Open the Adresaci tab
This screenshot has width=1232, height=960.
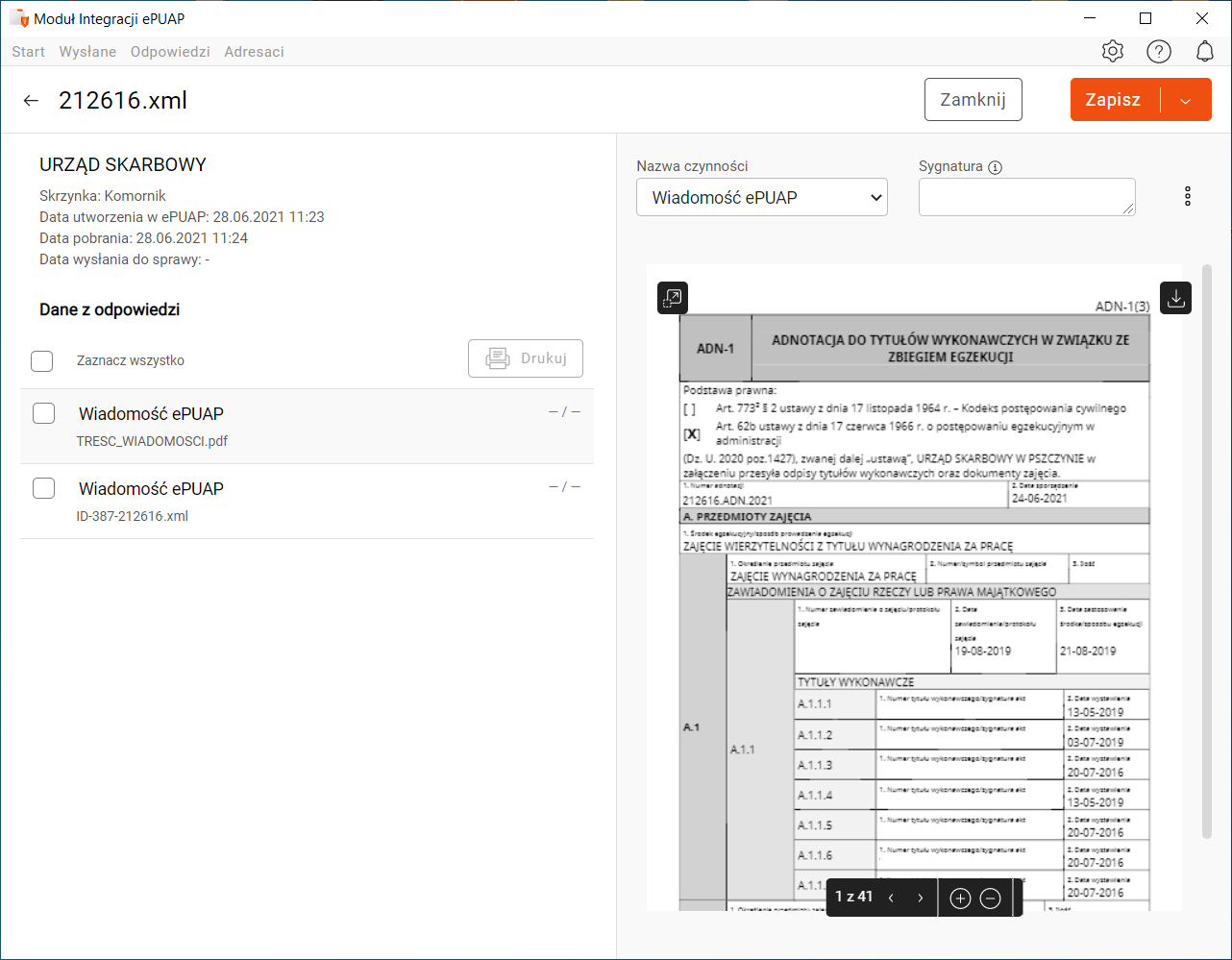tap(254, 52)
